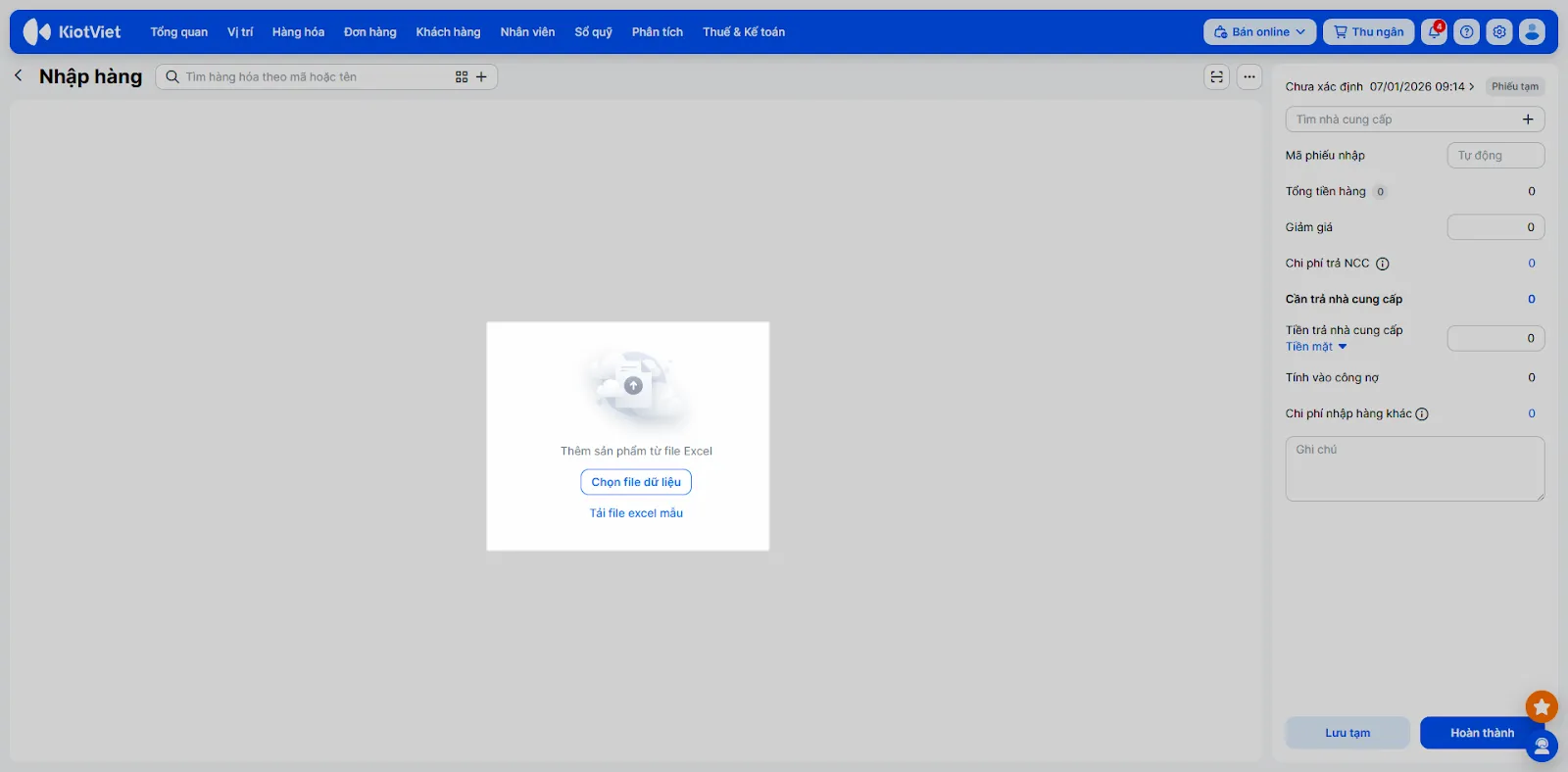Image resolution: width=1568 pixels, height=772 pixels.
Task: Open the Hàng hóa menu
Action: point(298,31)
